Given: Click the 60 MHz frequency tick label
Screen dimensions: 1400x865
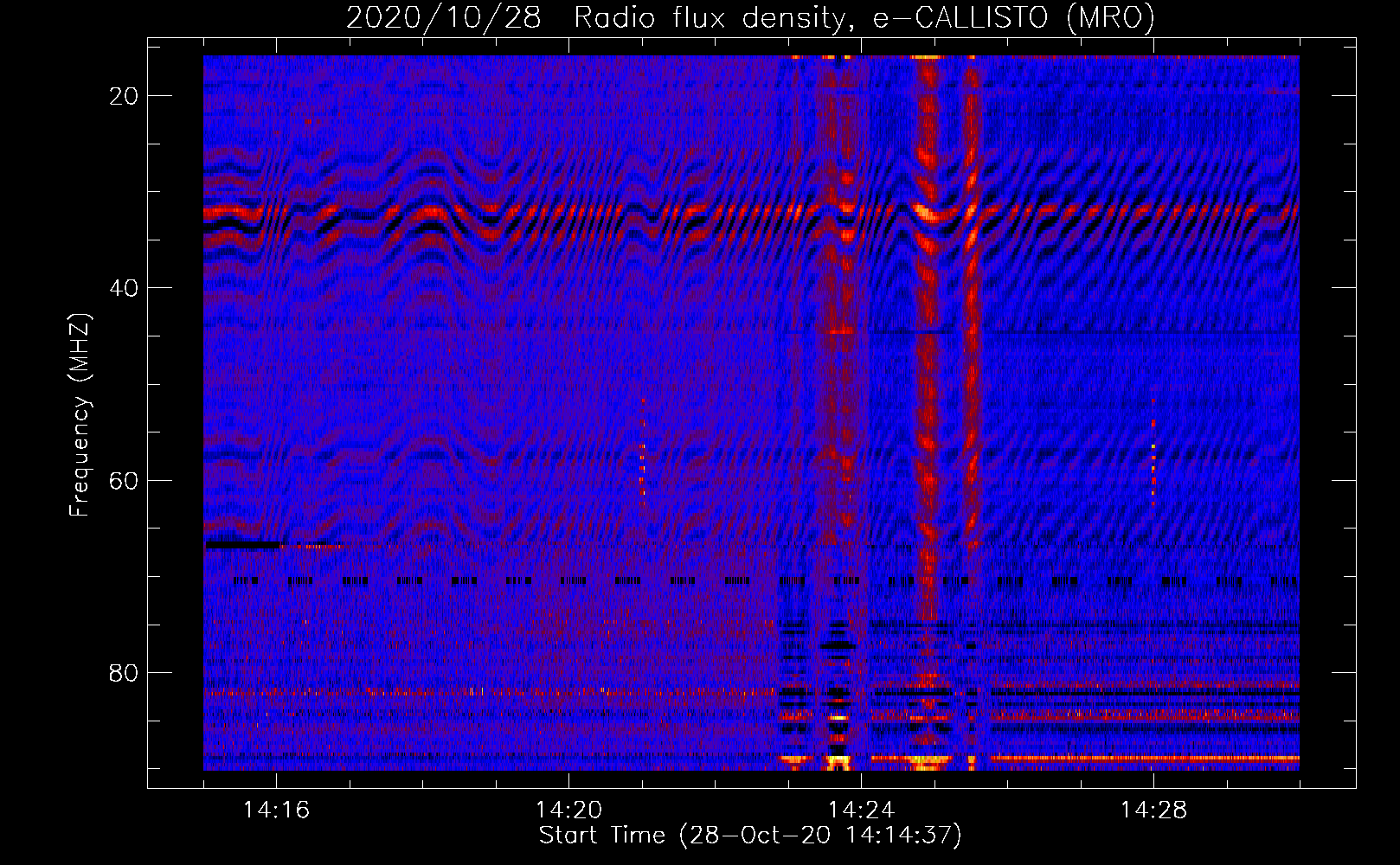Looking at the screenshot, I should [124, 481].
